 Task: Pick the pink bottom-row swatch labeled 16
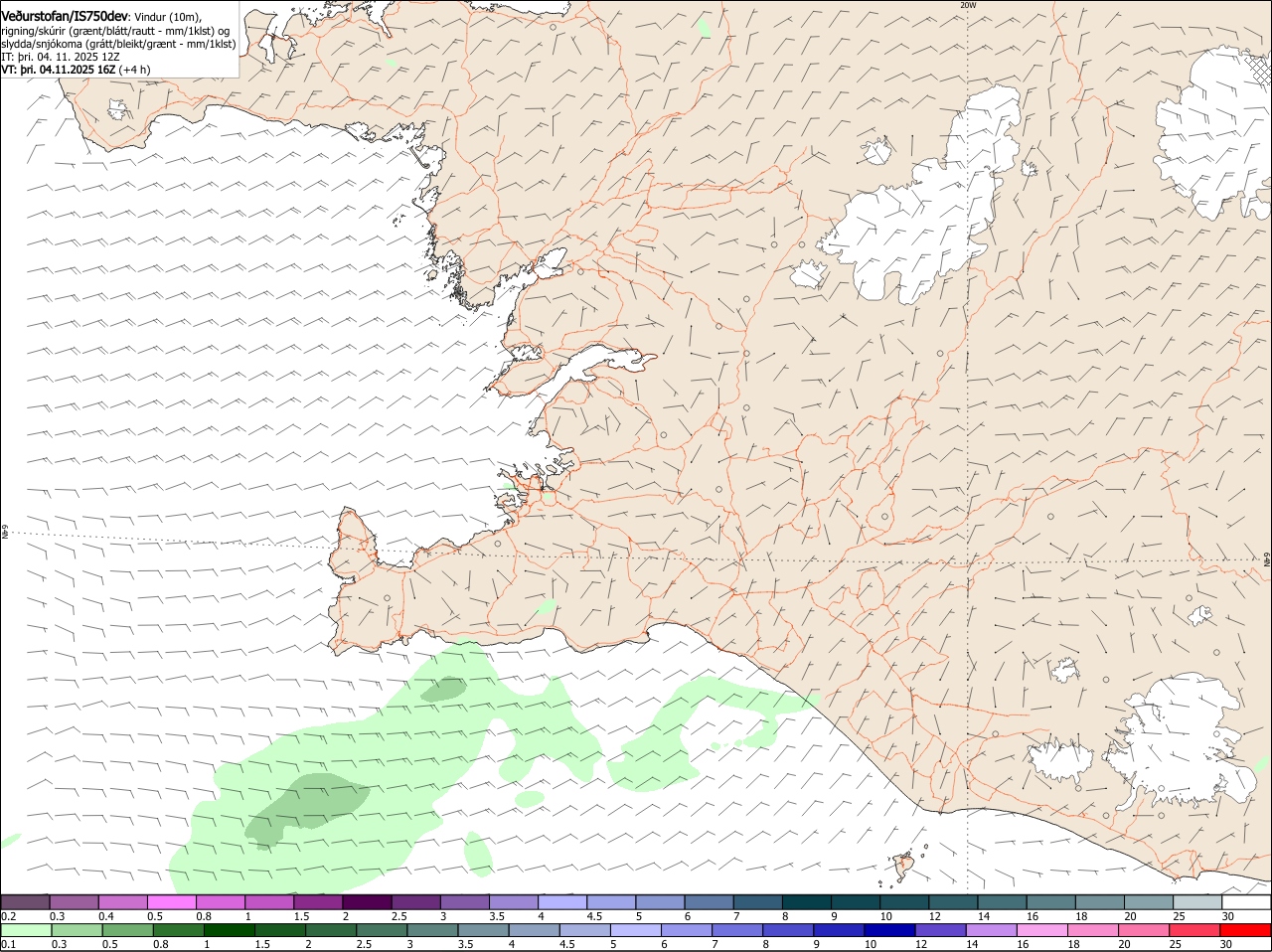click(1042, 930)
